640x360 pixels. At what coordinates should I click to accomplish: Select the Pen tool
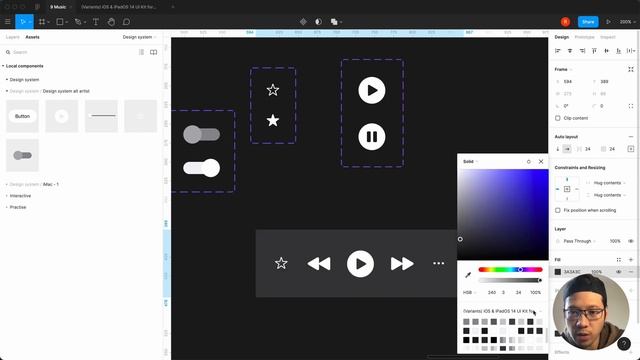point(78,22)
